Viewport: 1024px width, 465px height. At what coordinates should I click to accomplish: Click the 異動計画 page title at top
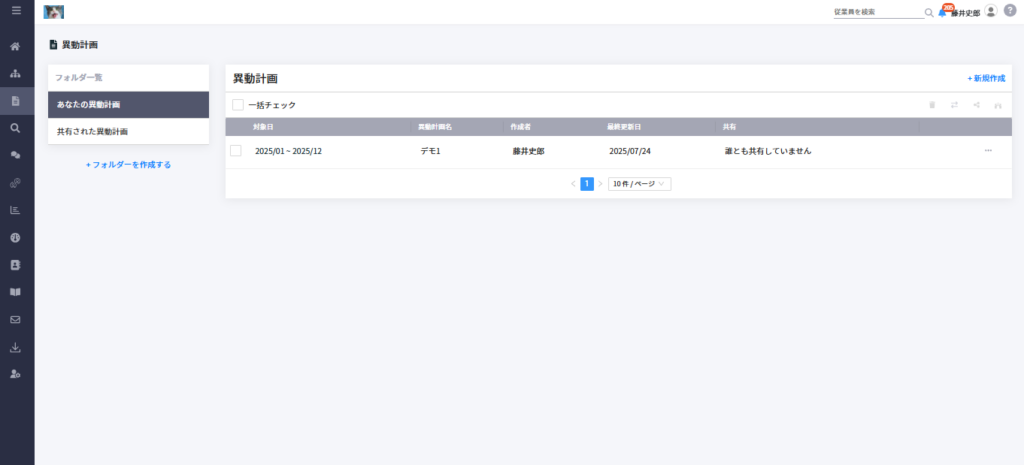click(x=80, y=45)
